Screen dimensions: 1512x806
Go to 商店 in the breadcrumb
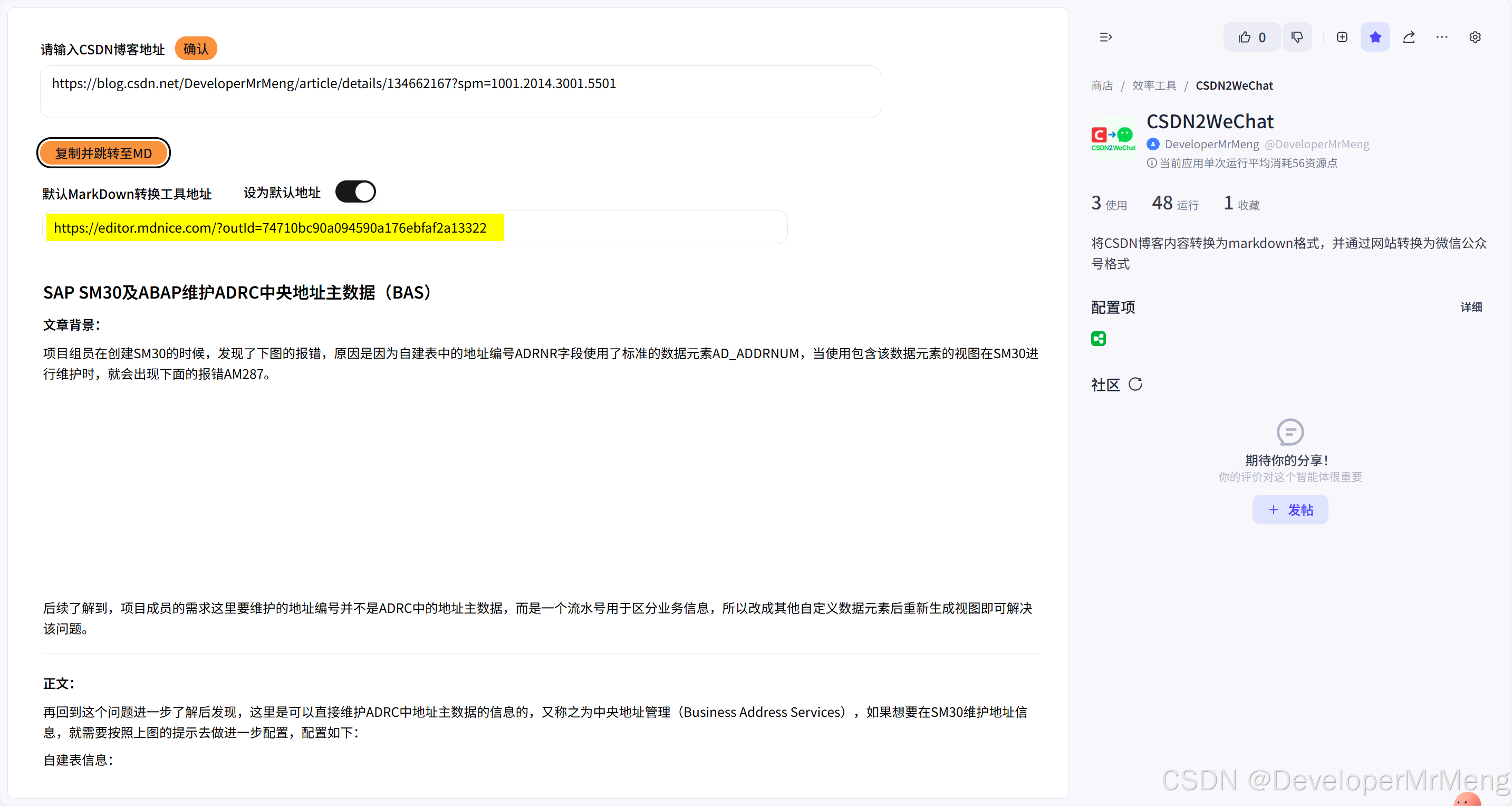click(x=1102, y=85)
